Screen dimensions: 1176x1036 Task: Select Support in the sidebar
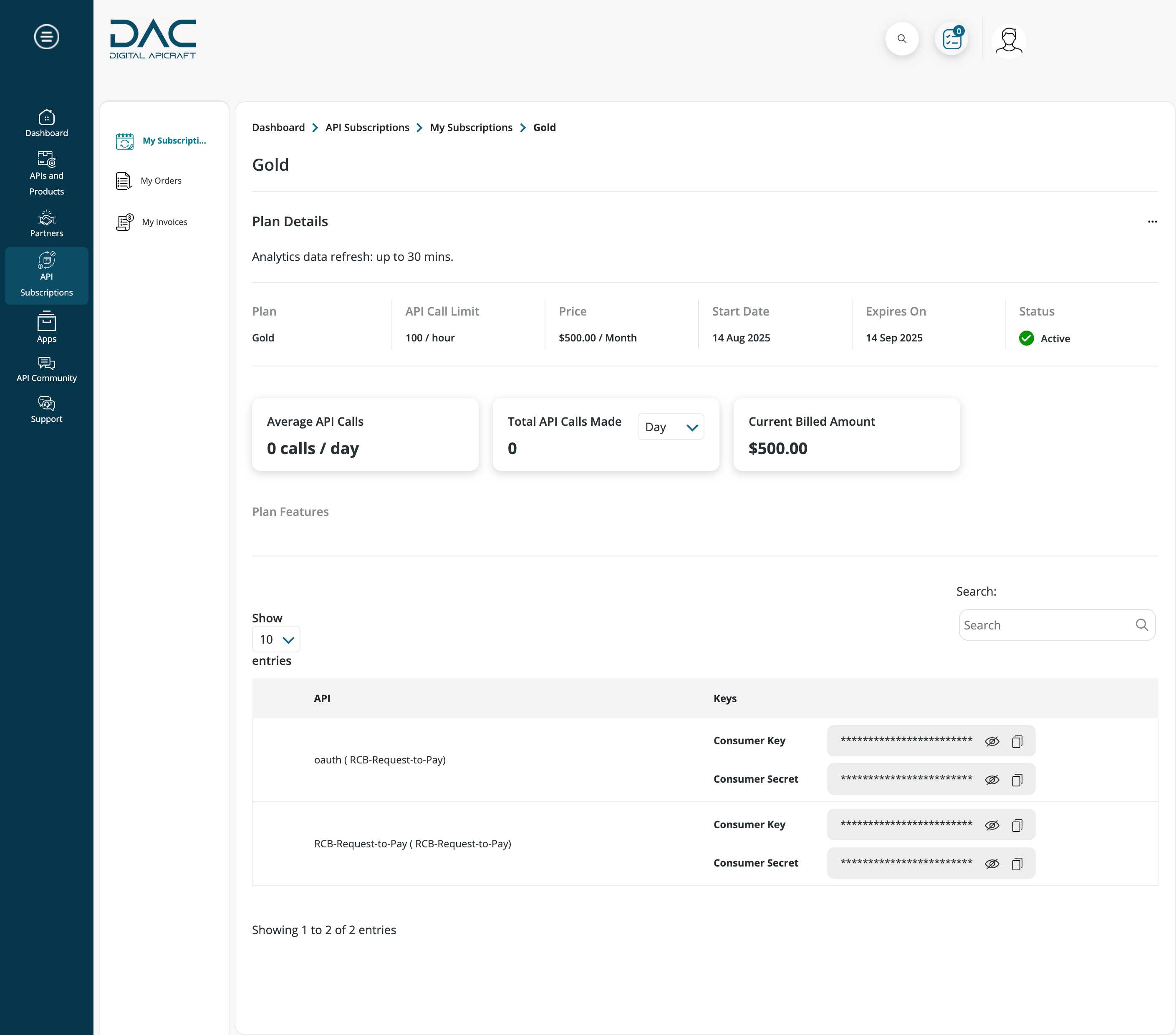click(47, 410)
